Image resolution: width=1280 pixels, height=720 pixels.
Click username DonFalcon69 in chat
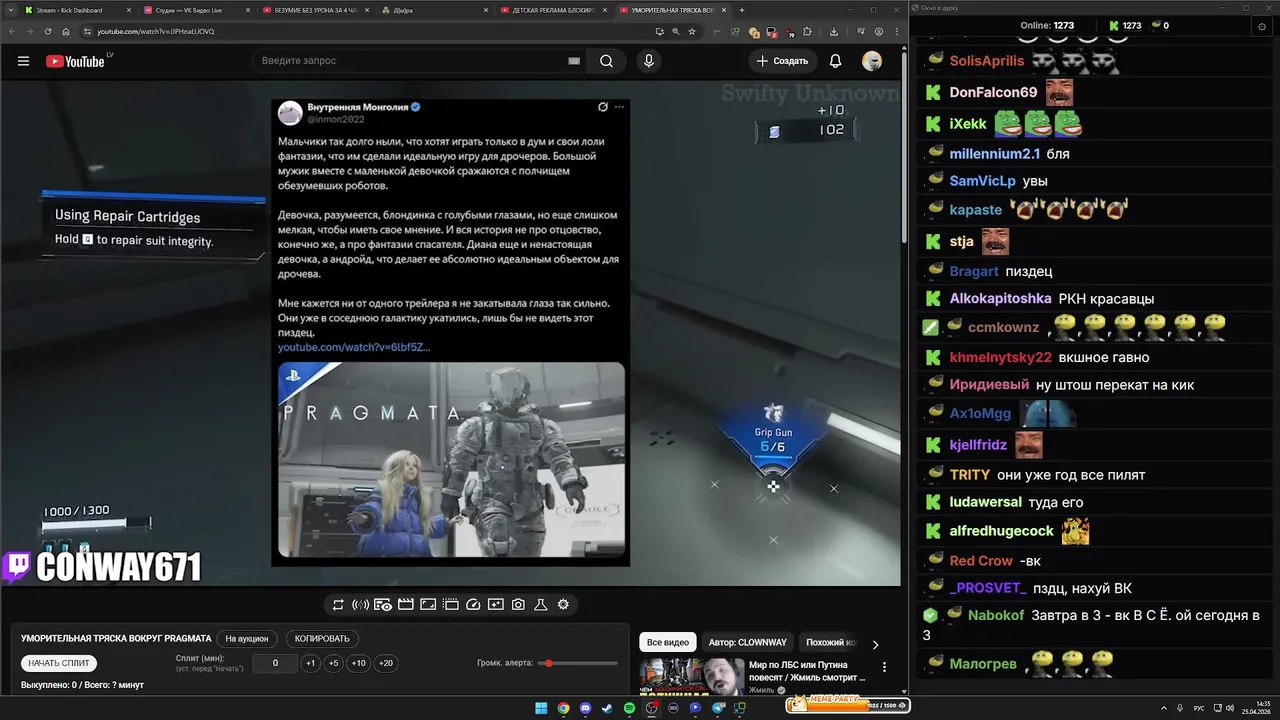pos(993,93)
